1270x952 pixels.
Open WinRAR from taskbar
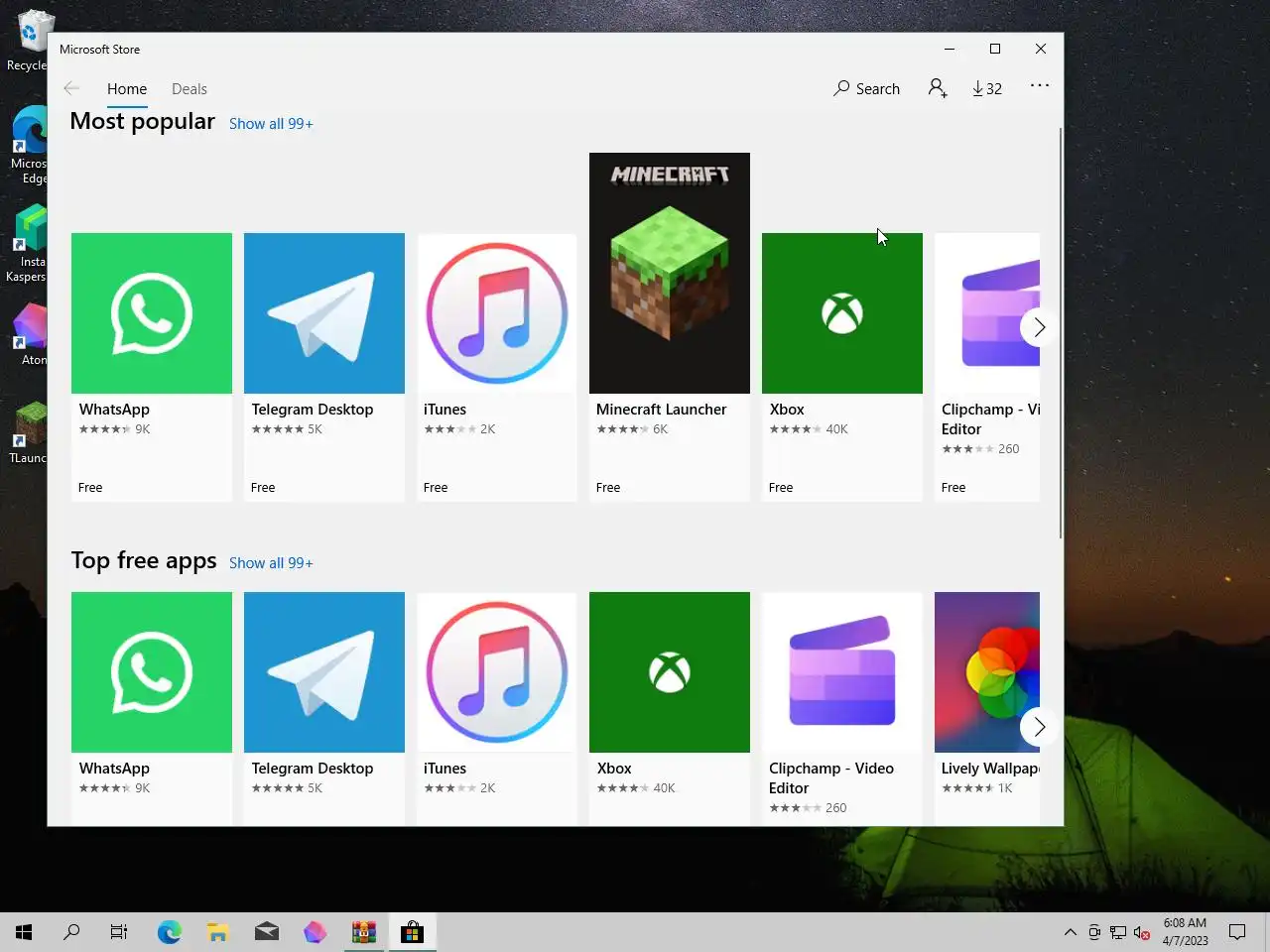click(364, 932)
